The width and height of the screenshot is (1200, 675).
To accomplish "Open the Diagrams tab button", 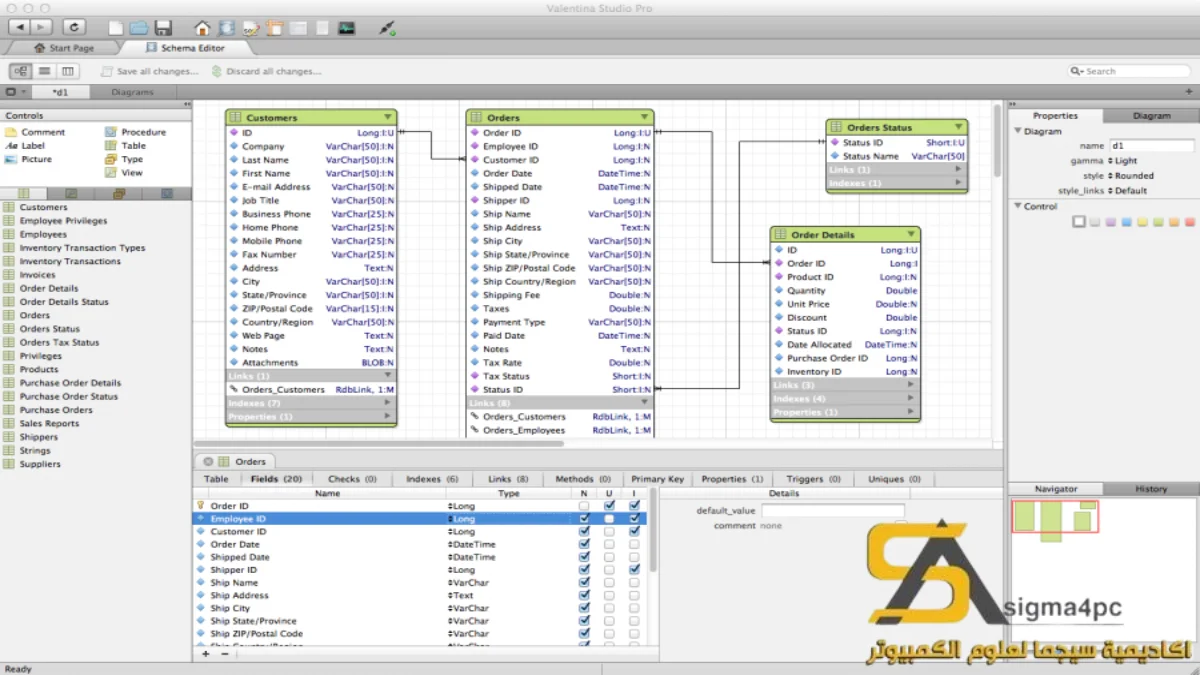I will 133,92.
